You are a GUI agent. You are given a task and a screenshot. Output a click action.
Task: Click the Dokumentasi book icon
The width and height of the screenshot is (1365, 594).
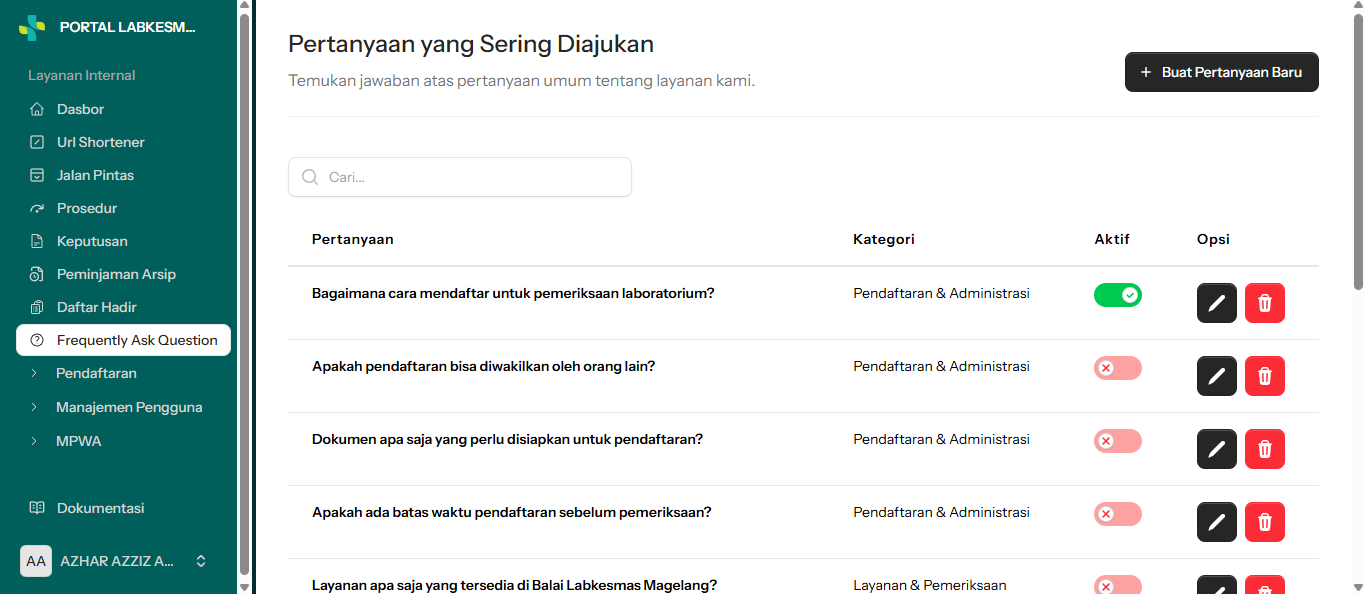37,508
